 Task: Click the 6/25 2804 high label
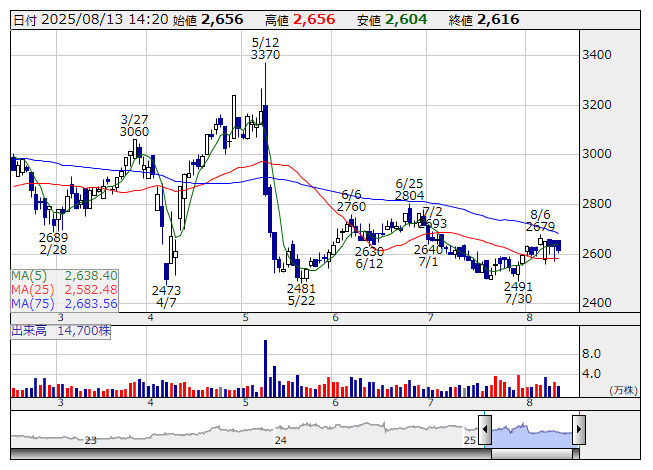(409, 189)
